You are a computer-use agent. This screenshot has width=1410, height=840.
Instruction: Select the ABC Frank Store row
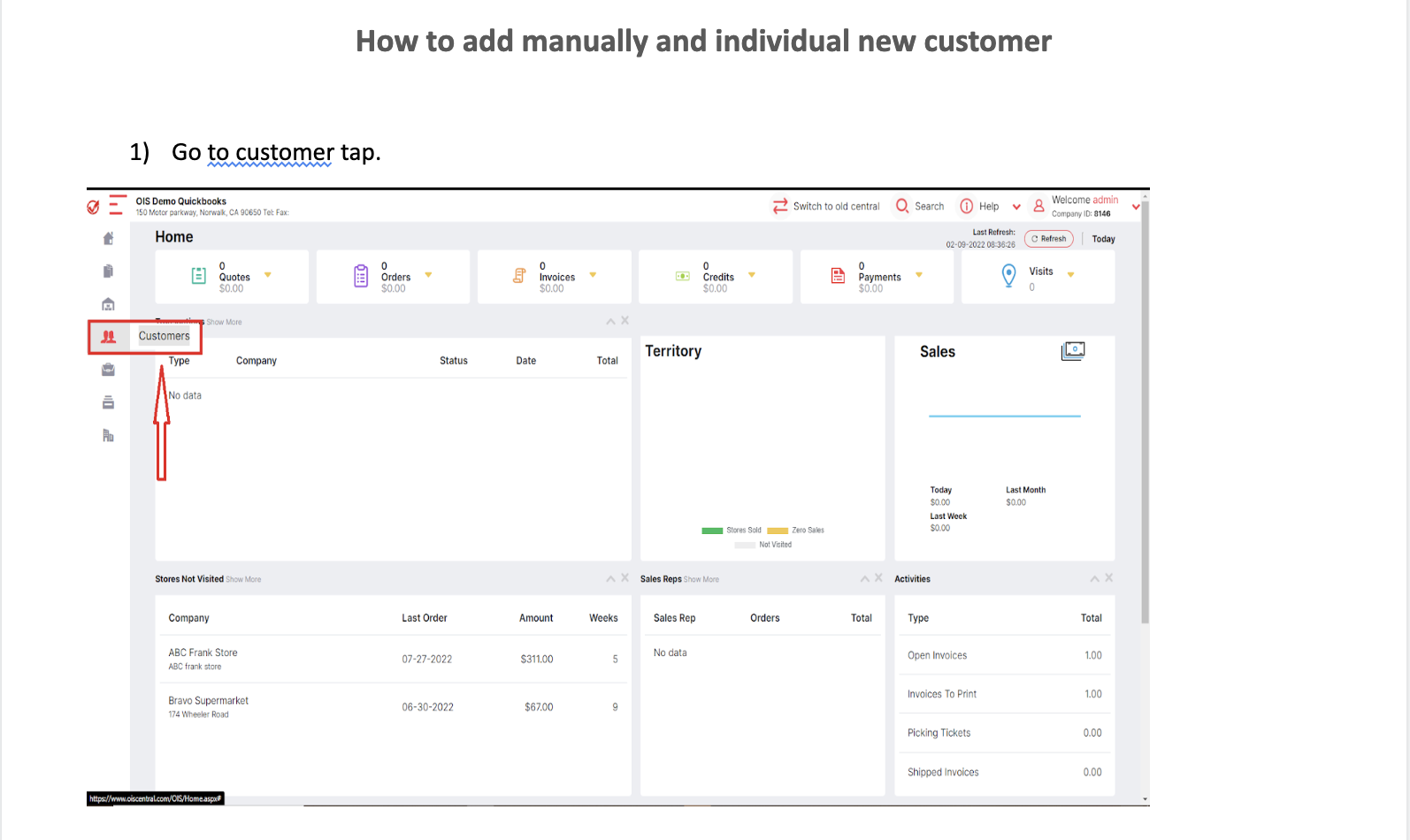(x=392, y=659)
